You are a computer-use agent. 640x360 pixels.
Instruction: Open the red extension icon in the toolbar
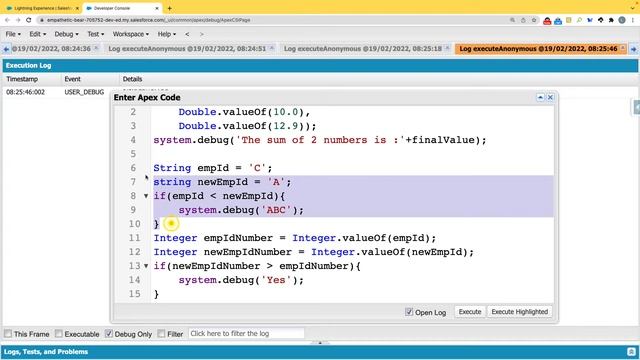[547, 20]
